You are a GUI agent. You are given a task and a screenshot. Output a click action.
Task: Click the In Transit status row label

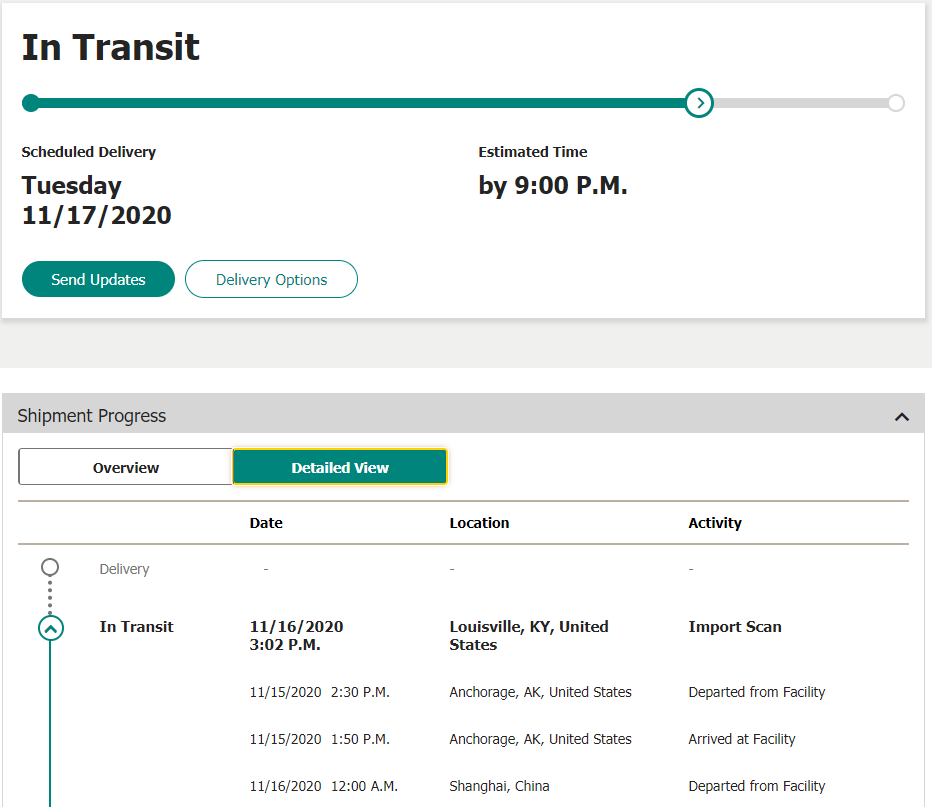(137, 627)
